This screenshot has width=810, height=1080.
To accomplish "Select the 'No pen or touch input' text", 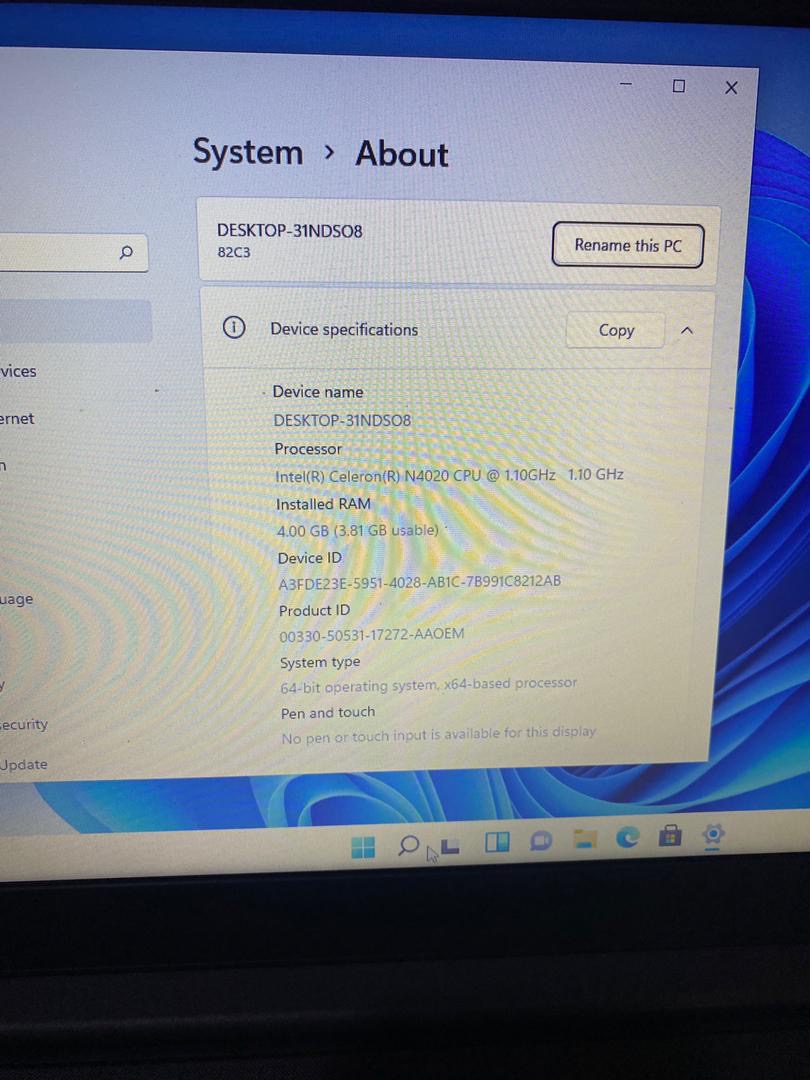I will click(x=439, y=735).
